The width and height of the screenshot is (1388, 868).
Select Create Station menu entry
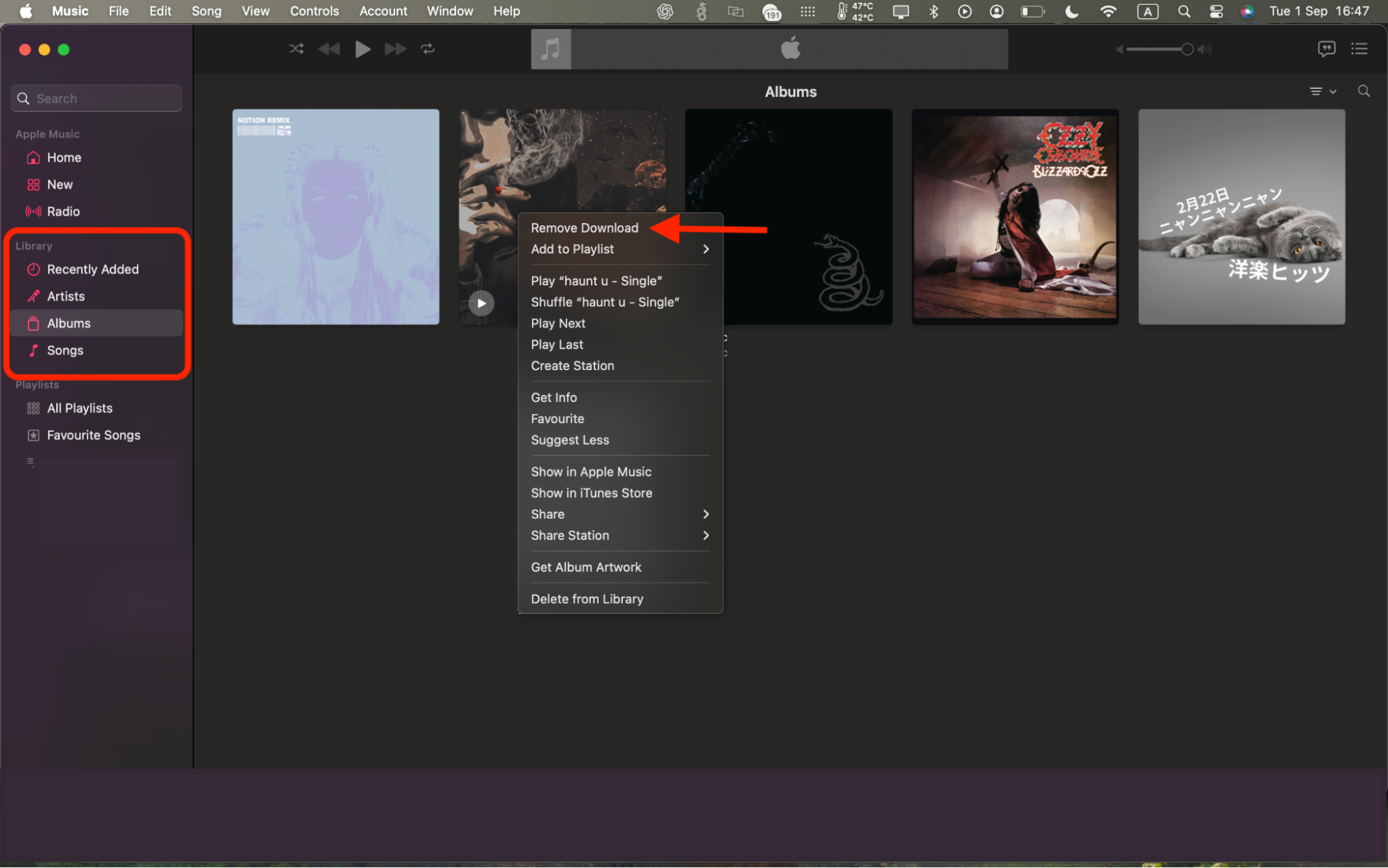click(620, 366)
